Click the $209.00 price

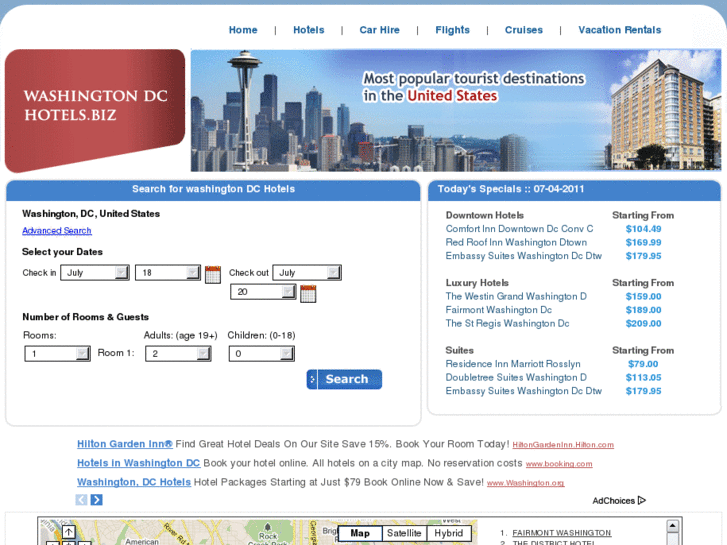[643, 323]
